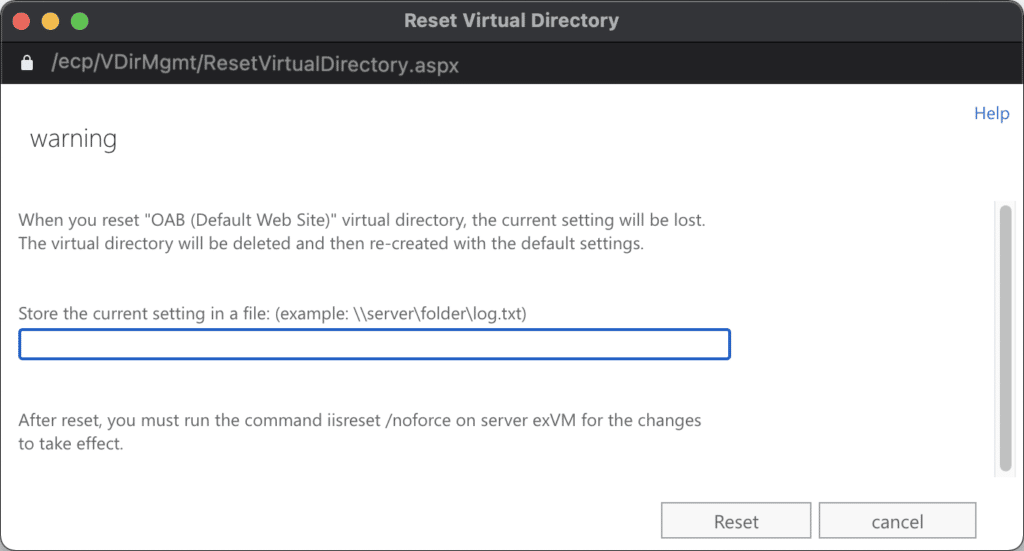Viewport: 1024px width, 551px height.
Task: Click the scrollbar track below the thumb
Action: tap(1006, 474)
